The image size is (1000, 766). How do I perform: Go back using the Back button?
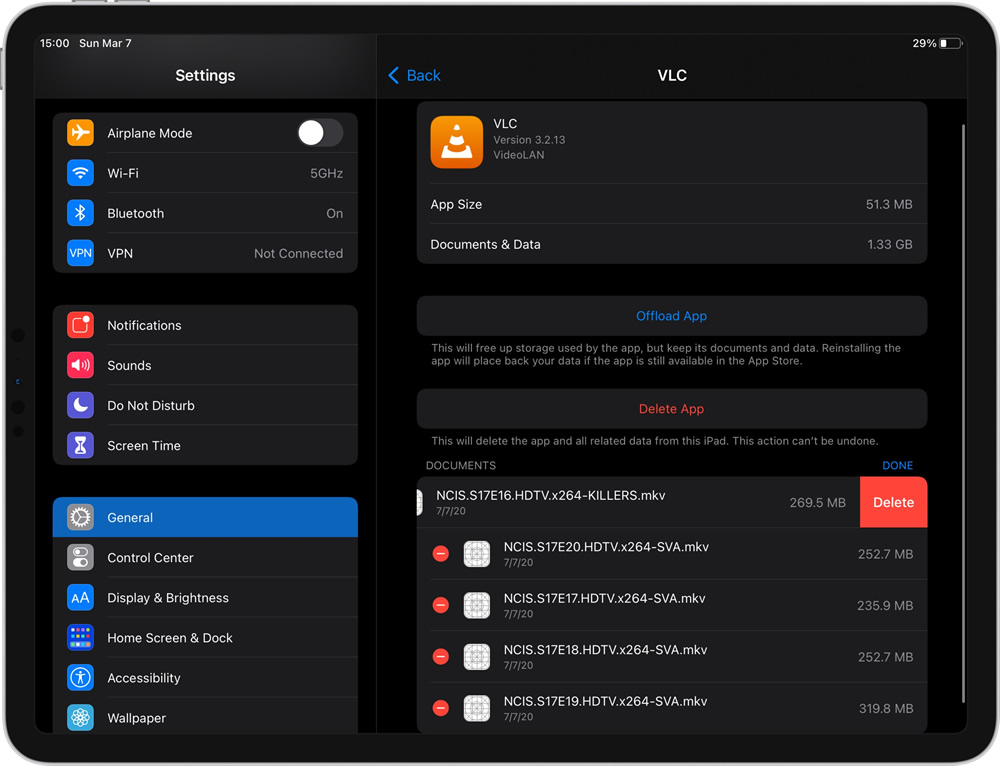click(415, 75)
